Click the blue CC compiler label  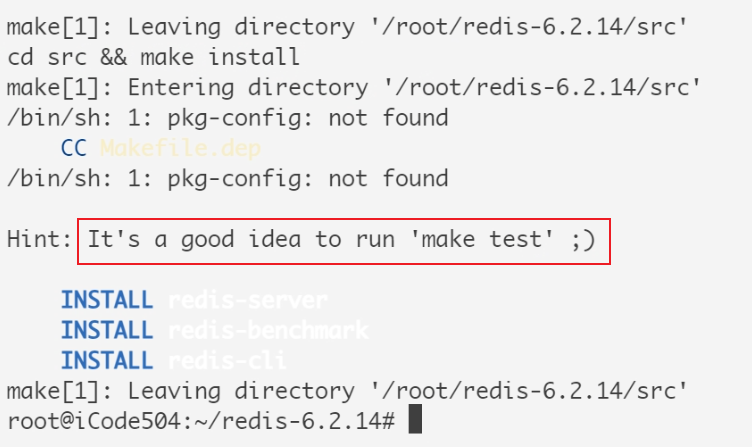point(74,149)
